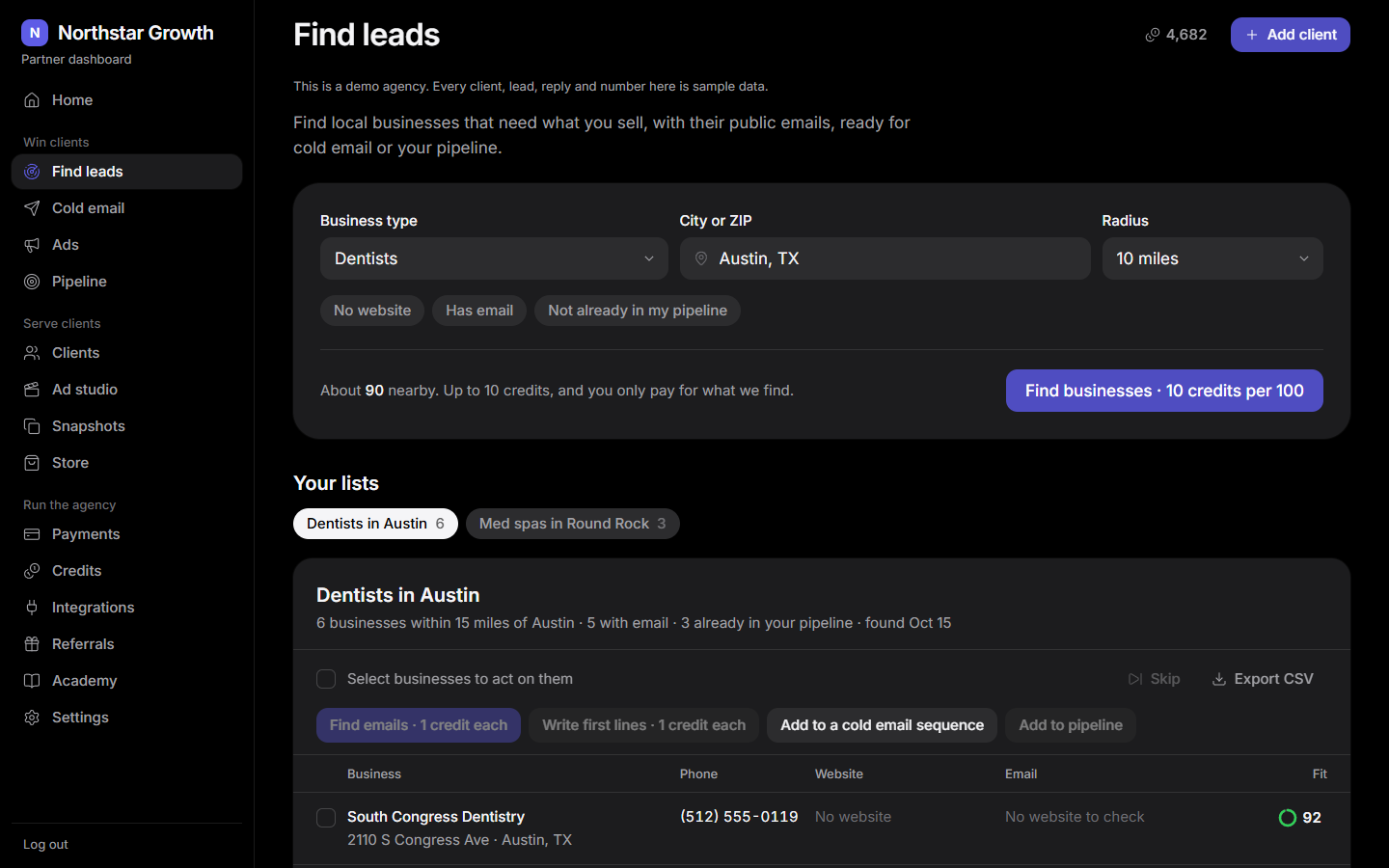This screenshot has width=1389, height=868.
Task: Click Add to a cold email sequence
Action: 883,725
